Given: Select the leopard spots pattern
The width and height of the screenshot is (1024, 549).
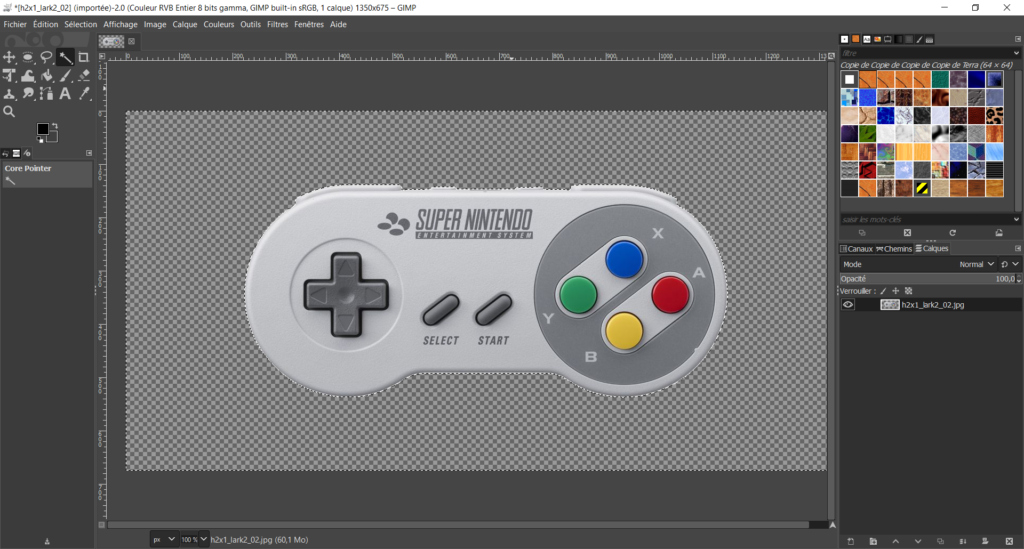Looking at the screenshot, I should coord(995,116).
